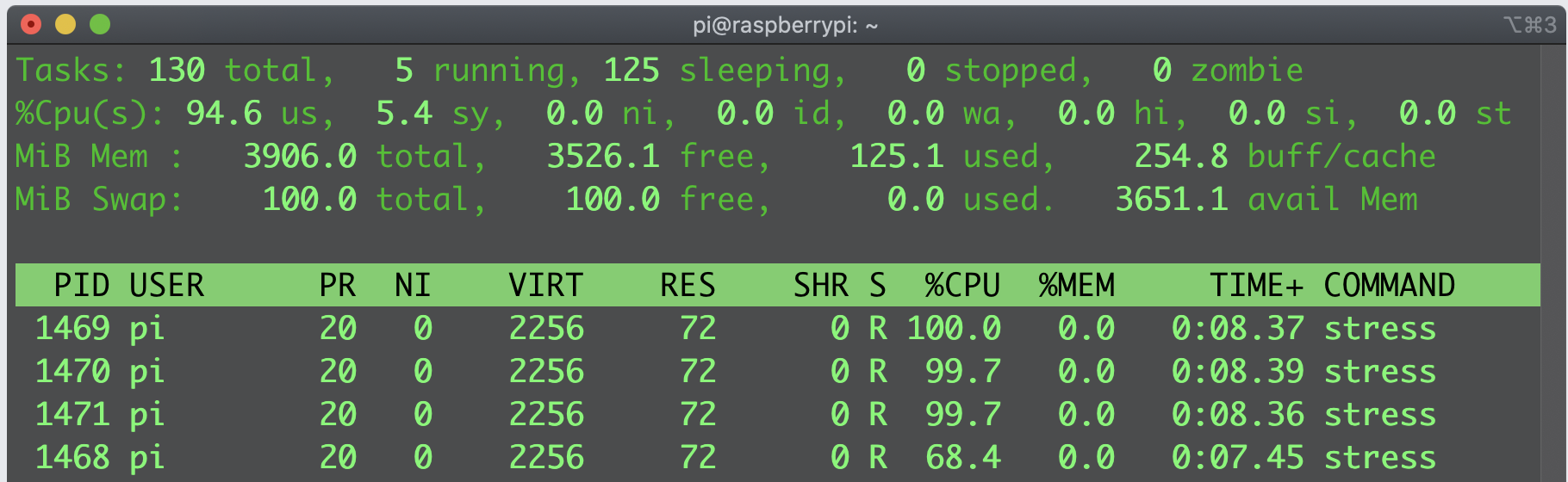Minimize the terminal using the yellow button
Screen dimensions: 1568x482
(65, 24)
